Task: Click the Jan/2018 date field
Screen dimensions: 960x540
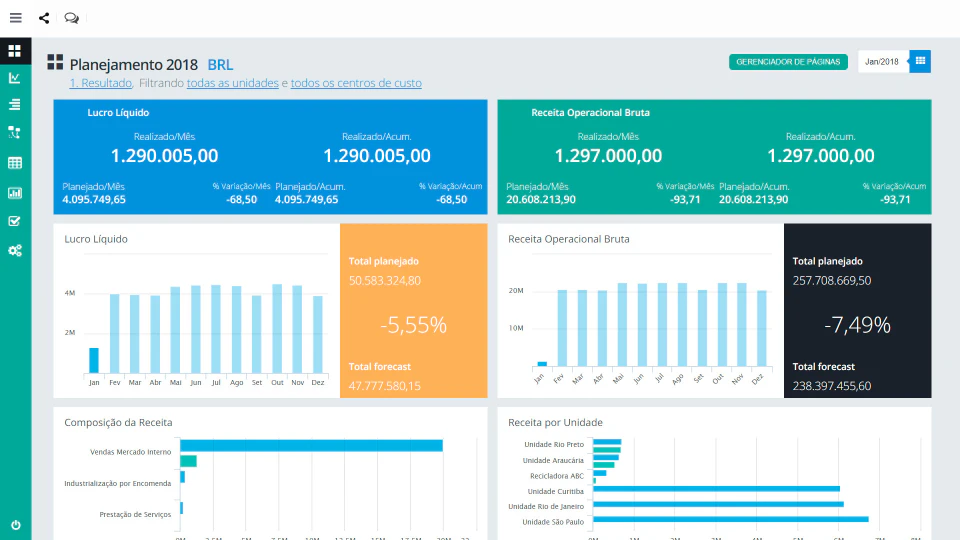Action: 882,62
